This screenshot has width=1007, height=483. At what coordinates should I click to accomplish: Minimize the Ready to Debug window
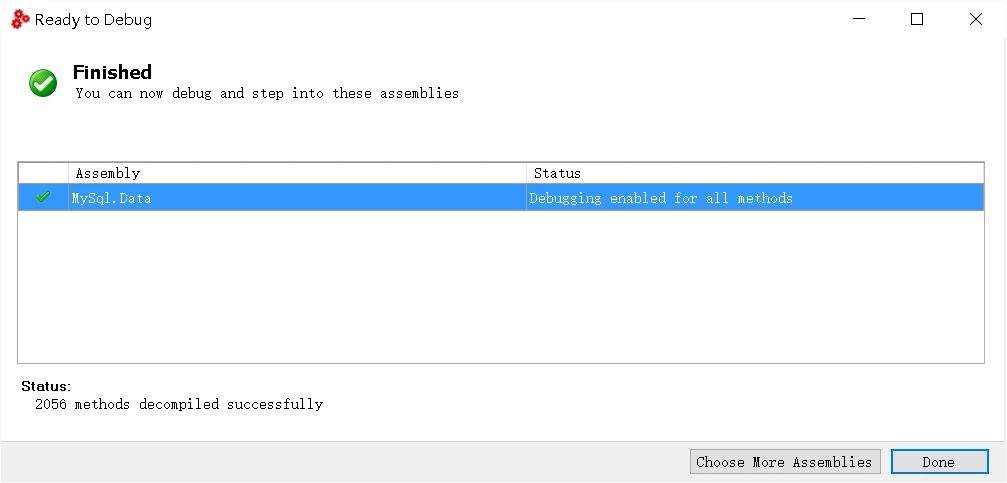[859, 19]
